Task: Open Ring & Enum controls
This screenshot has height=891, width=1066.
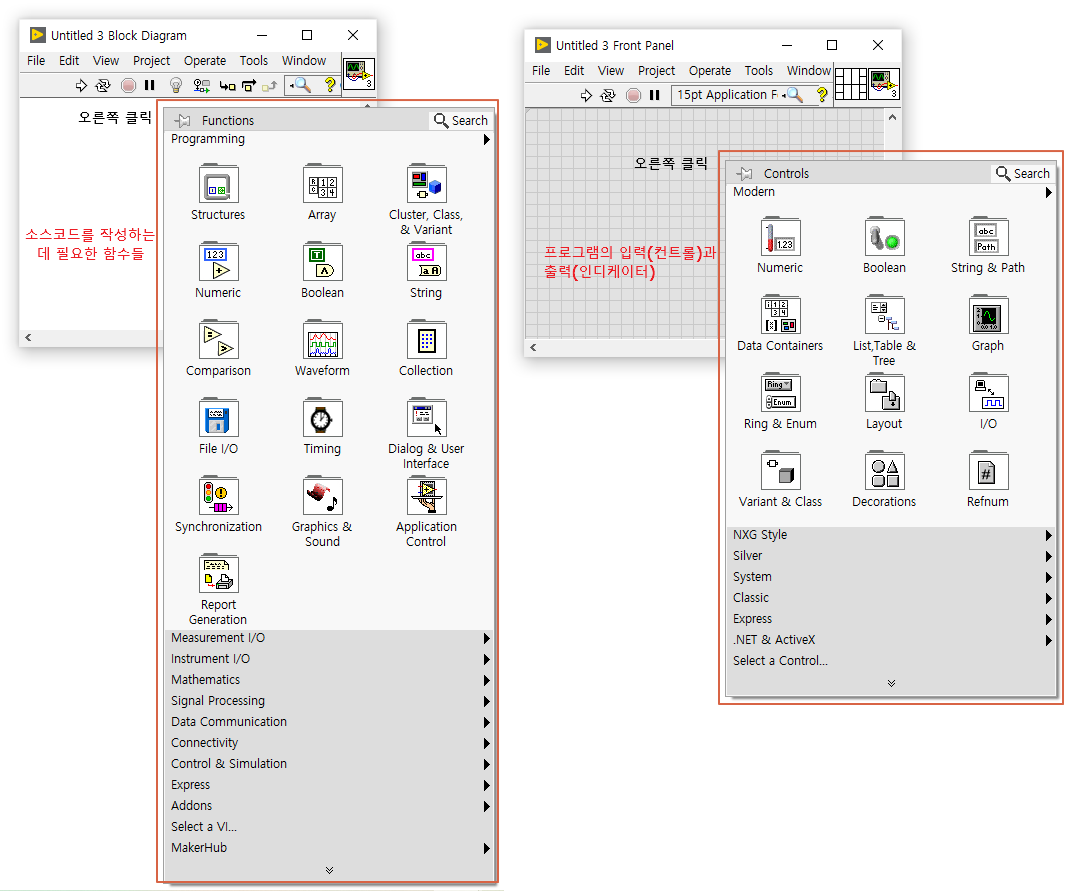Action: pyautogui.click(x=780, y=394)
